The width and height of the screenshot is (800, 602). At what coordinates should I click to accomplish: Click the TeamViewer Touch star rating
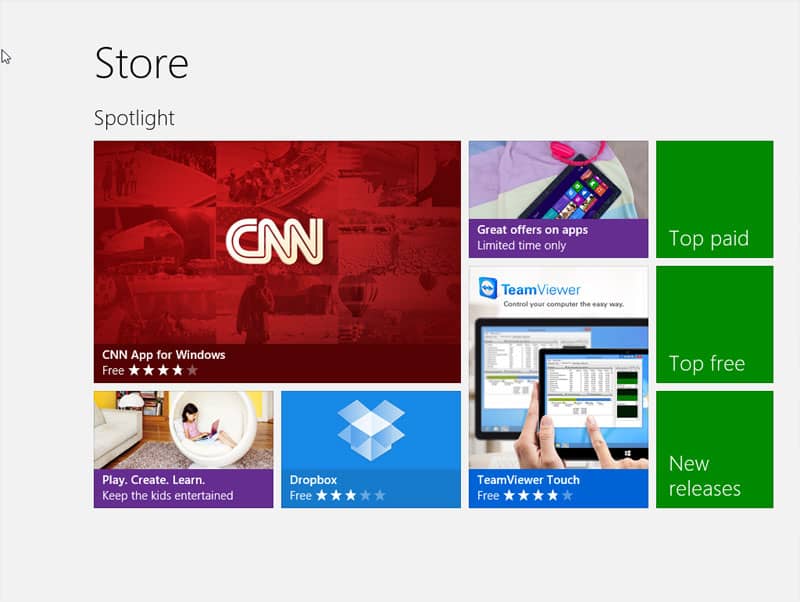point(538,495)
